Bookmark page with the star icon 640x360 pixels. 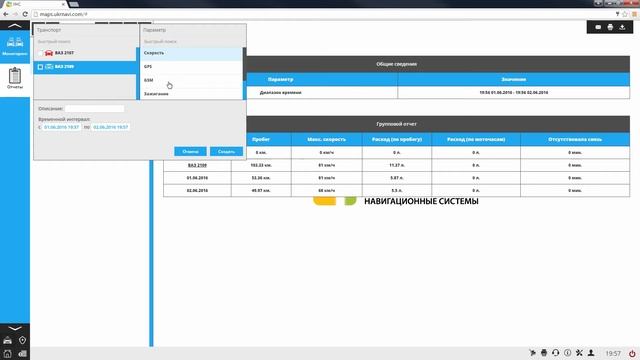pos(624,14)
